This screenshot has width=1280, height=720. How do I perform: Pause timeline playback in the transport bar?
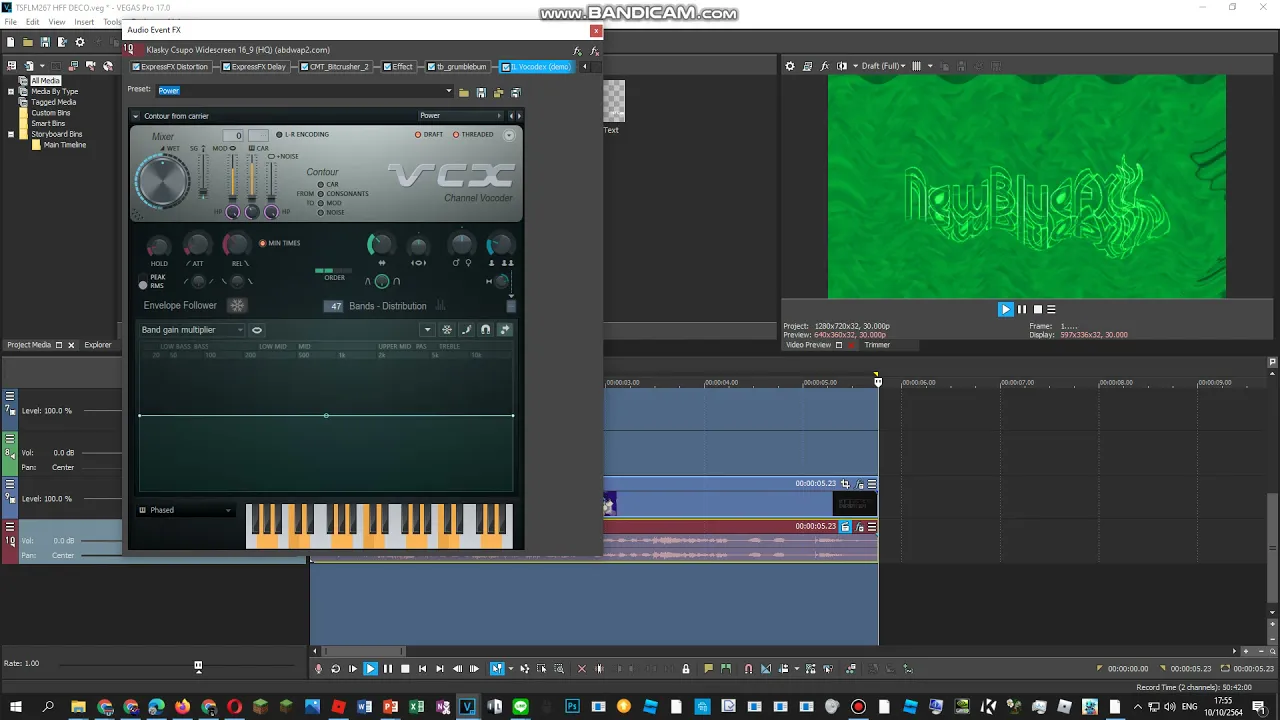(388, 669)
